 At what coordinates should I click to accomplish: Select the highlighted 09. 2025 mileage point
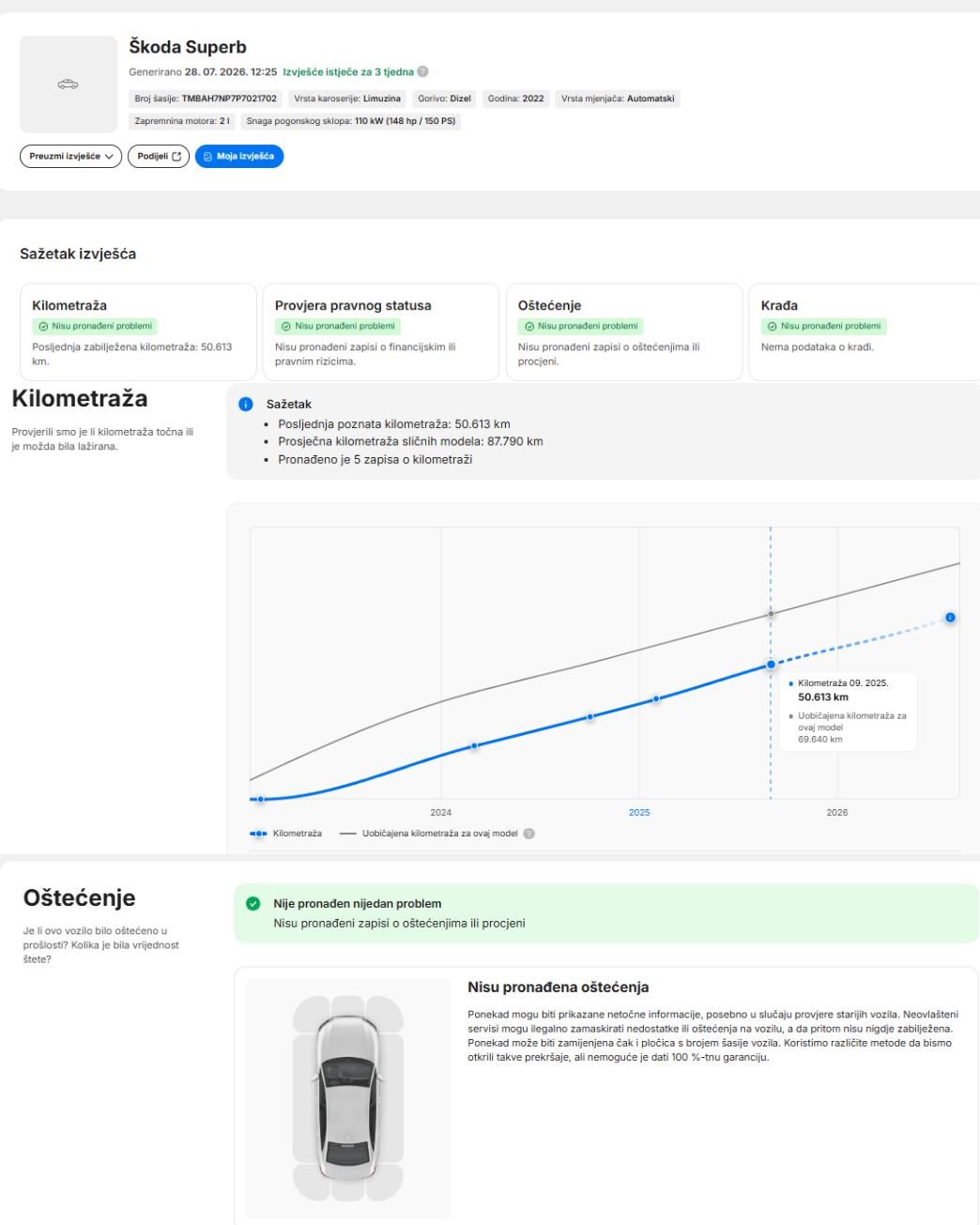(771, 665)
